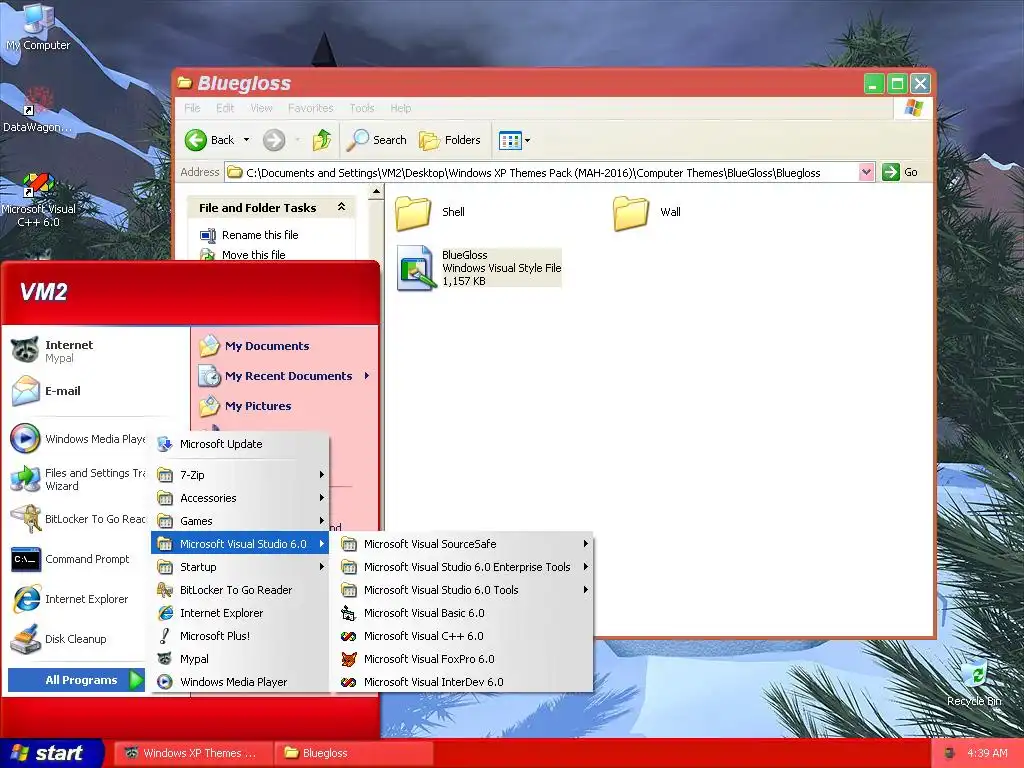Open the Help menu
Screen dimensions: 1024x768
coord(400,108)
